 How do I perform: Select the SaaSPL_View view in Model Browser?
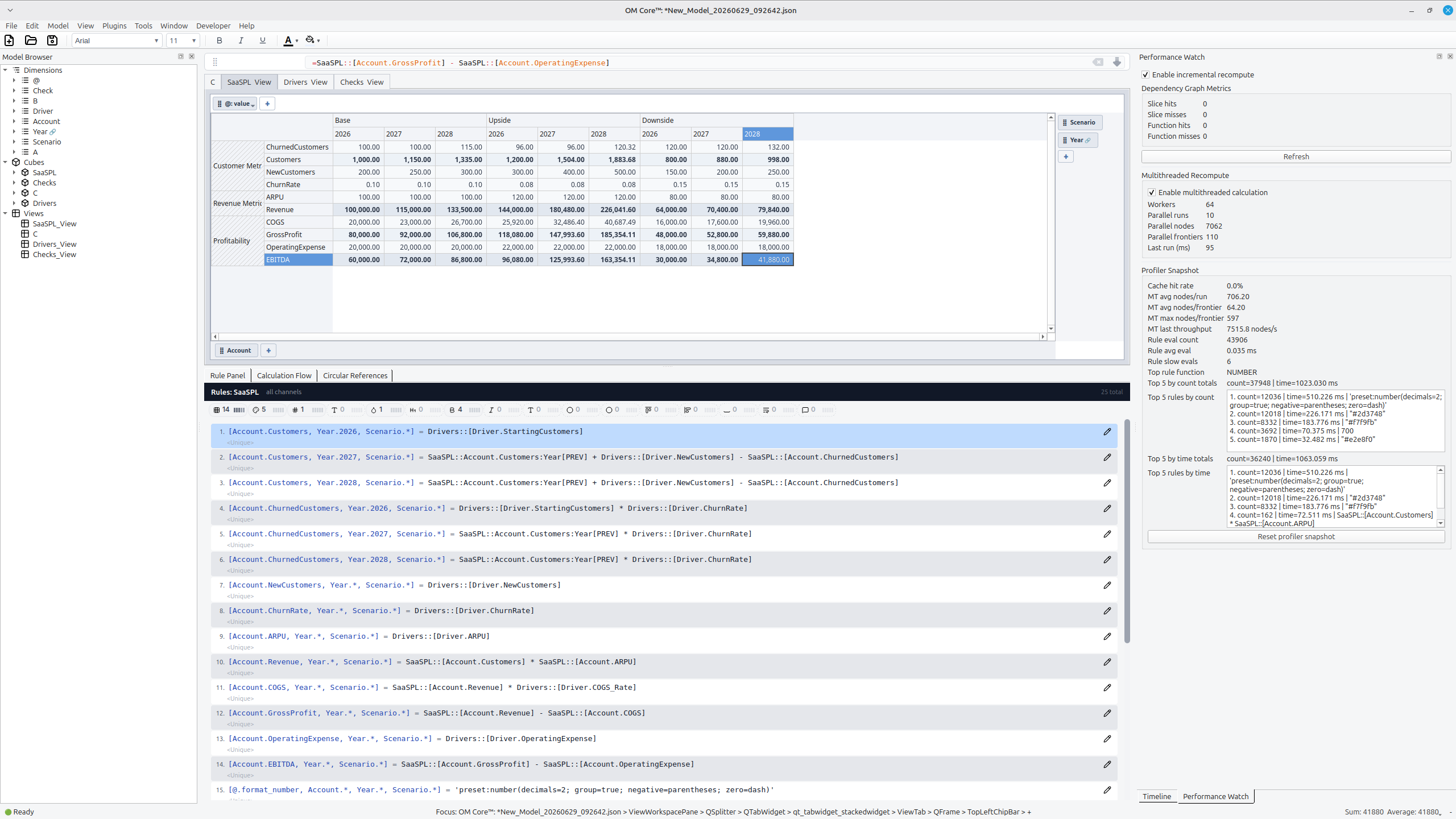tap(55, 224)
